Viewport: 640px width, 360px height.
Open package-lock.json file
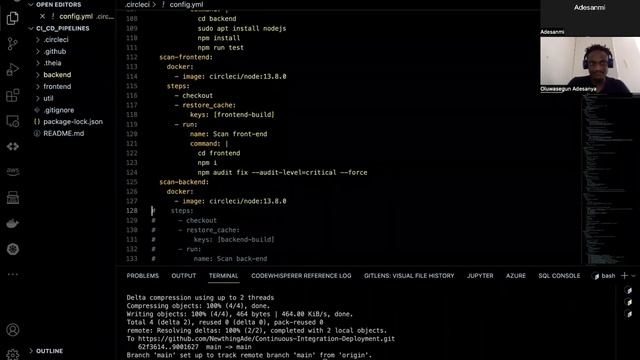(x=73, y=122)
